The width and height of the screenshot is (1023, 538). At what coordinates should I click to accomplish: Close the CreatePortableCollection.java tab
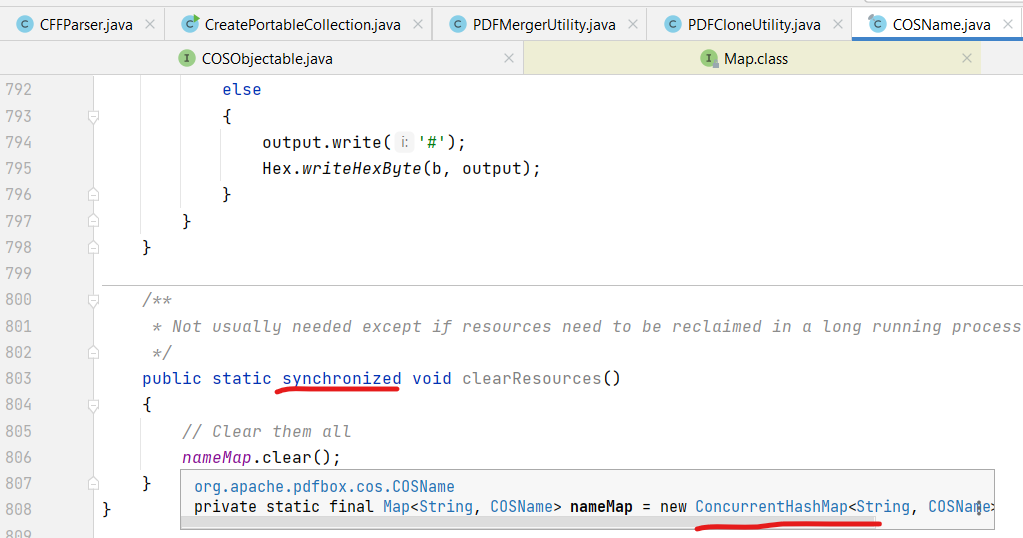418,24
